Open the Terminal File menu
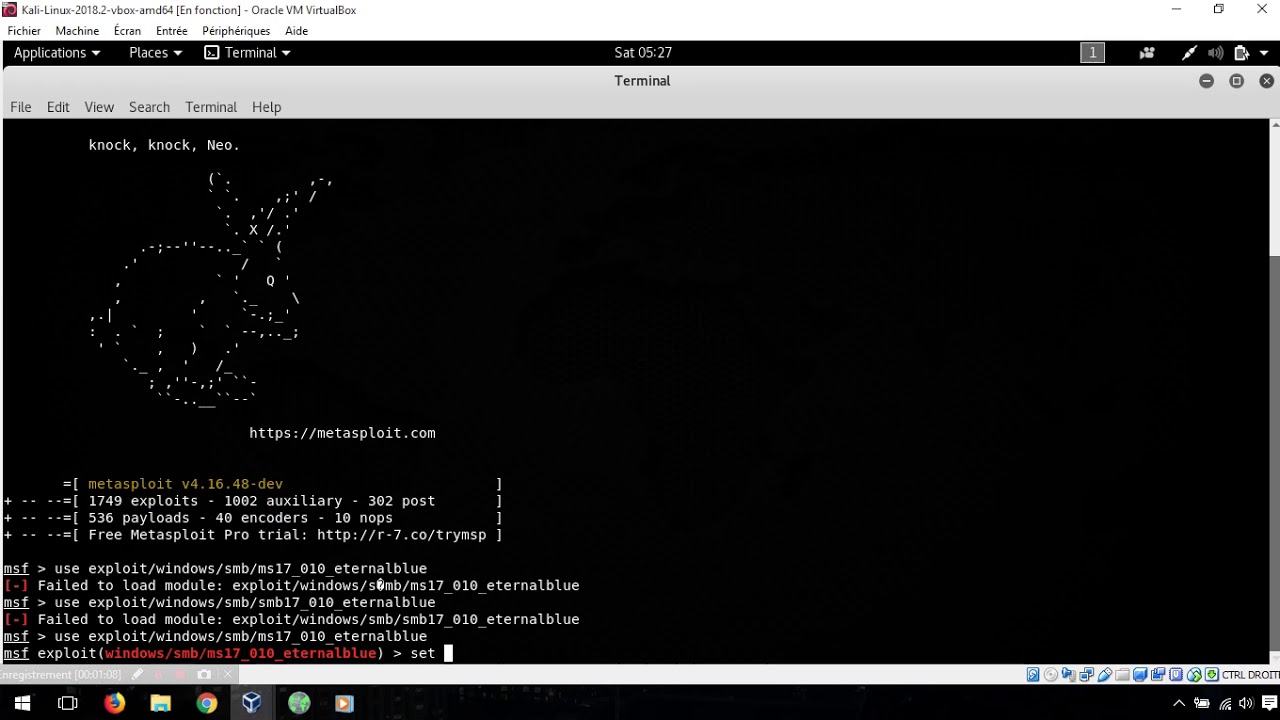 [x=21, y=107]
